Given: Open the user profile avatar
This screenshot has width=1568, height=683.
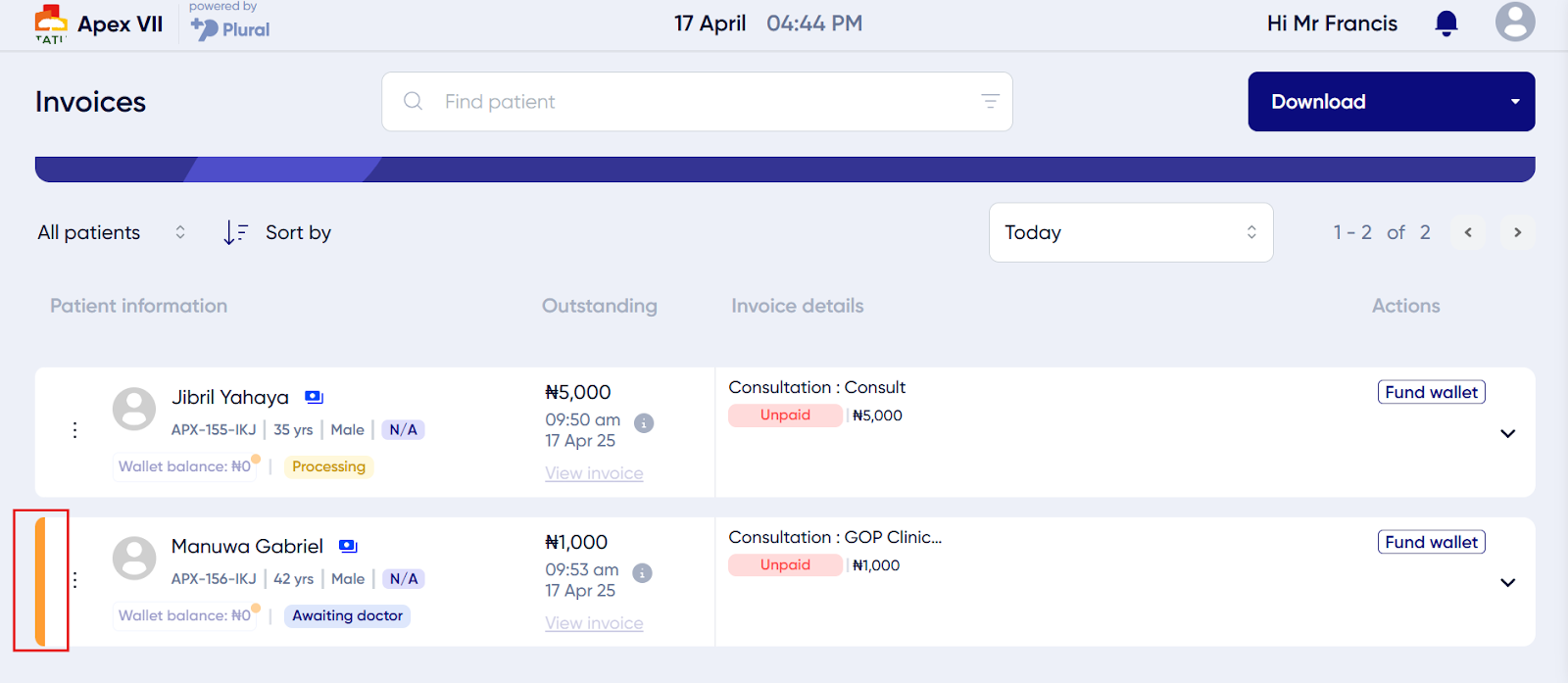Looking at the screenshot, I should point(1515,22).
